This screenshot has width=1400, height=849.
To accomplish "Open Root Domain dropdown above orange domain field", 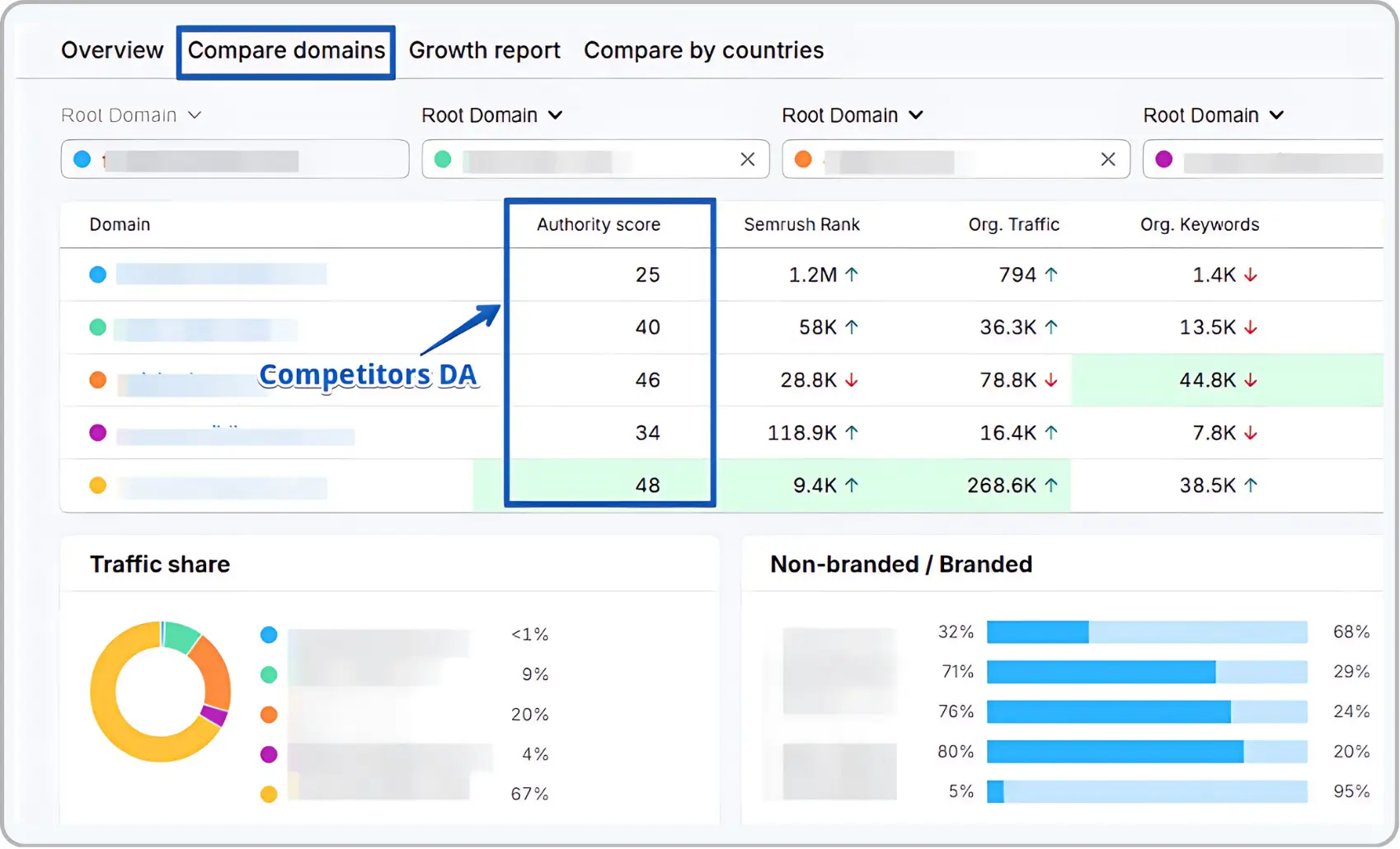I will click(853, 115).
